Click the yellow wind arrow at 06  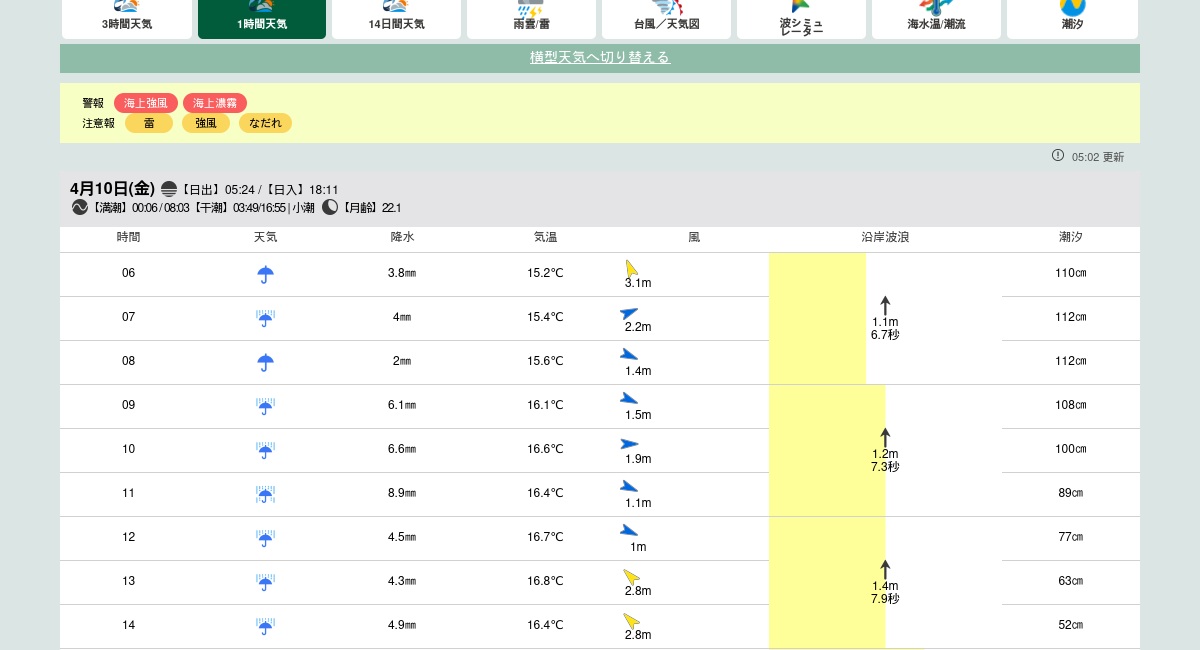pyautogui.click(x=632, y=268)
